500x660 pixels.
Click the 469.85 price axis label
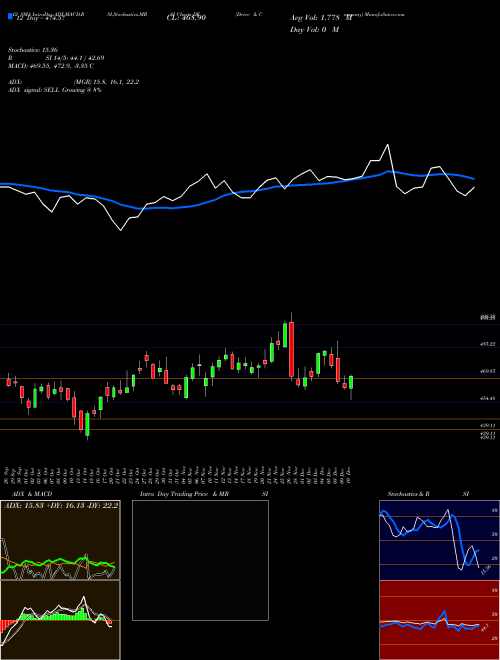pos(488,371)
